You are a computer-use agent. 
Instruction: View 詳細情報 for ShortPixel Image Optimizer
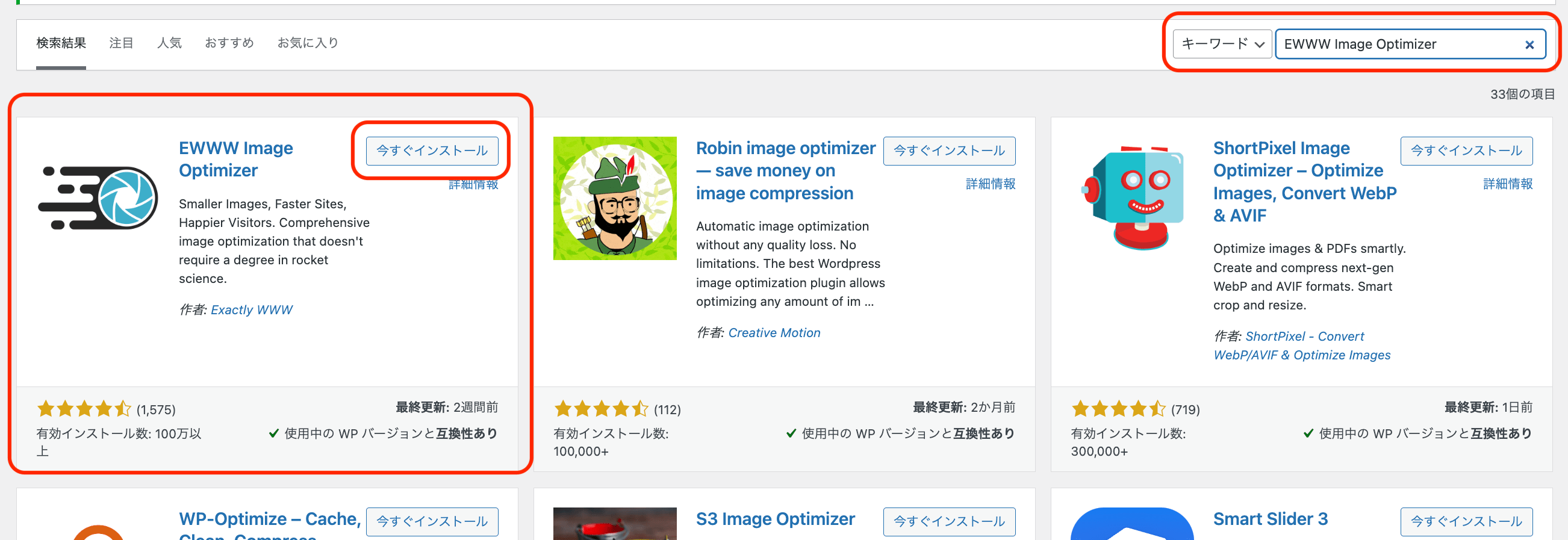(x=1508, y=184)
